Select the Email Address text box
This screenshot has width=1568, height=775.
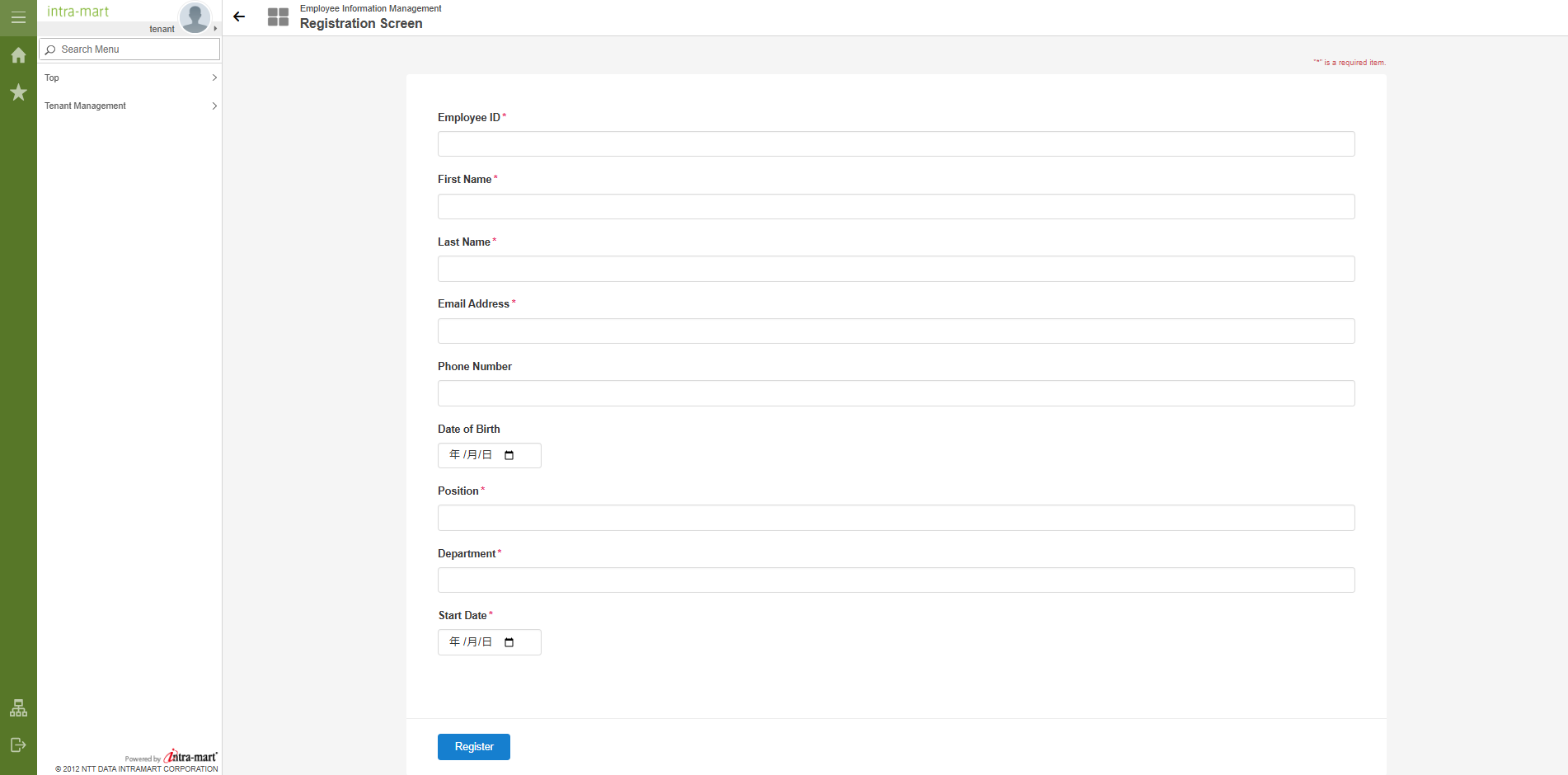895,331
